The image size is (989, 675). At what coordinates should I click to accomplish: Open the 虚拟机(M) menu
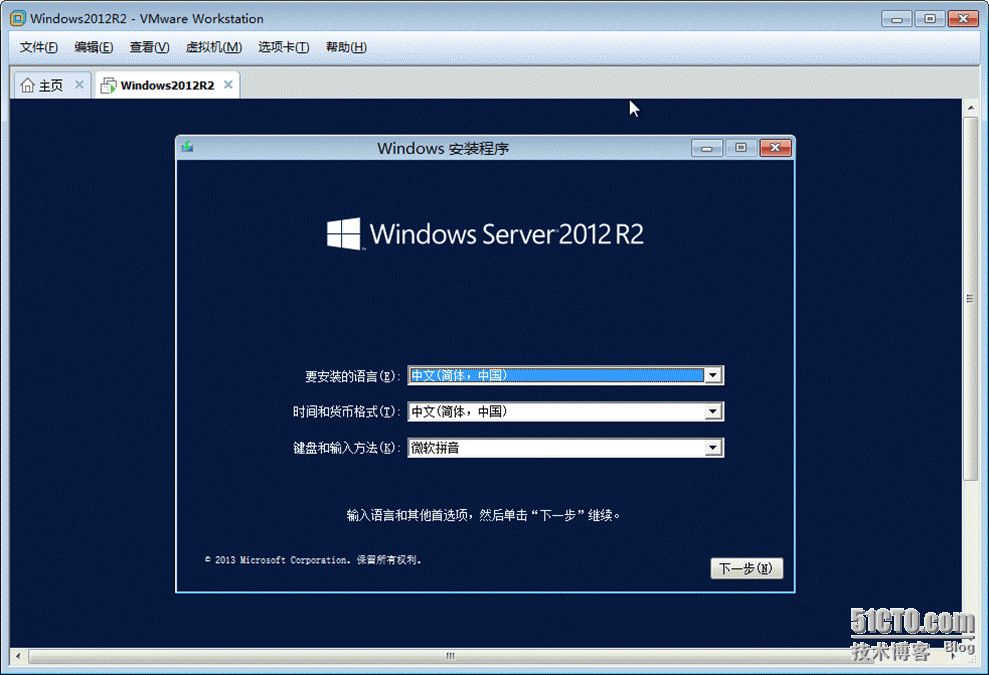pos(213,47)
